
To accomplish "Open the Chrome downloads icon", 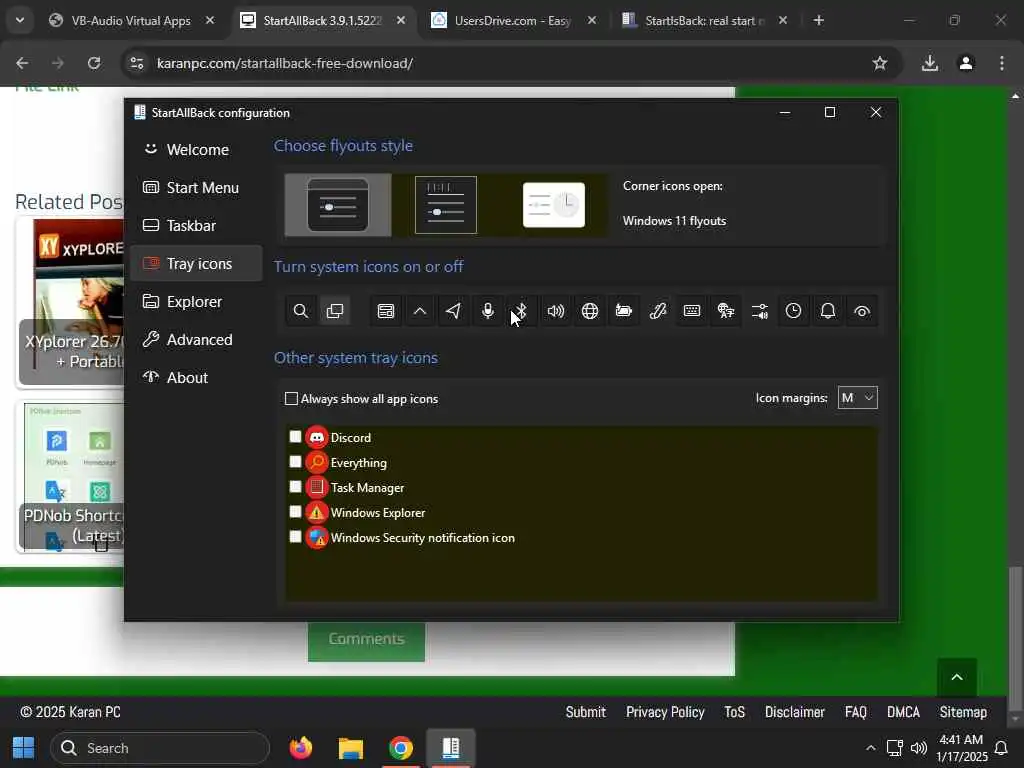I will point(929,63).
